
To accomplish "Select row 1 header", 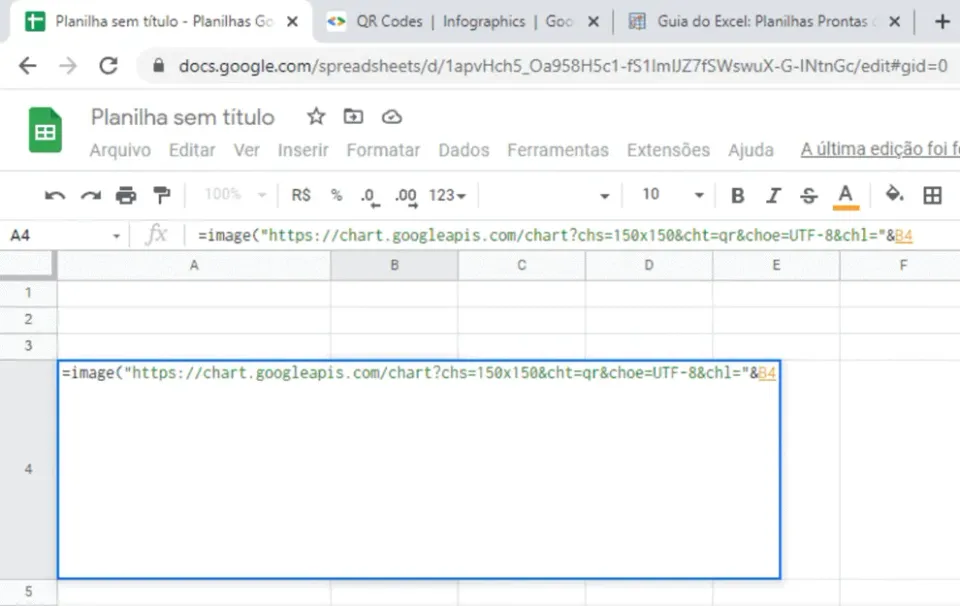I will (x=28, y=293).
